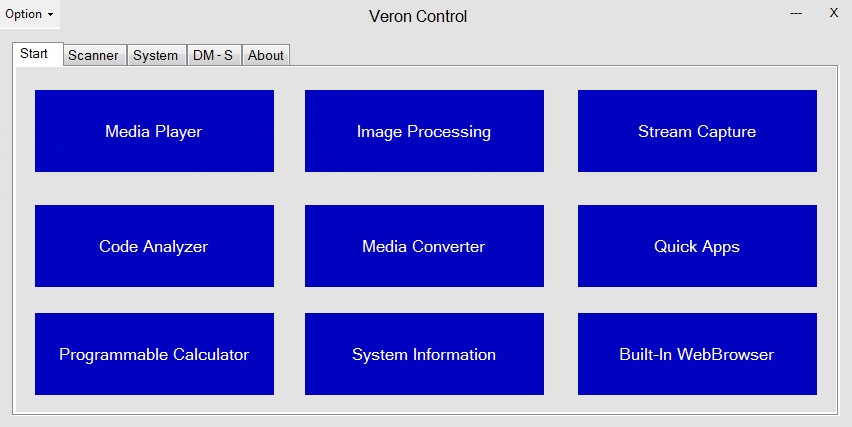Switch to the Scanner tab
The image size is (852, 427).
click(94, 55)
